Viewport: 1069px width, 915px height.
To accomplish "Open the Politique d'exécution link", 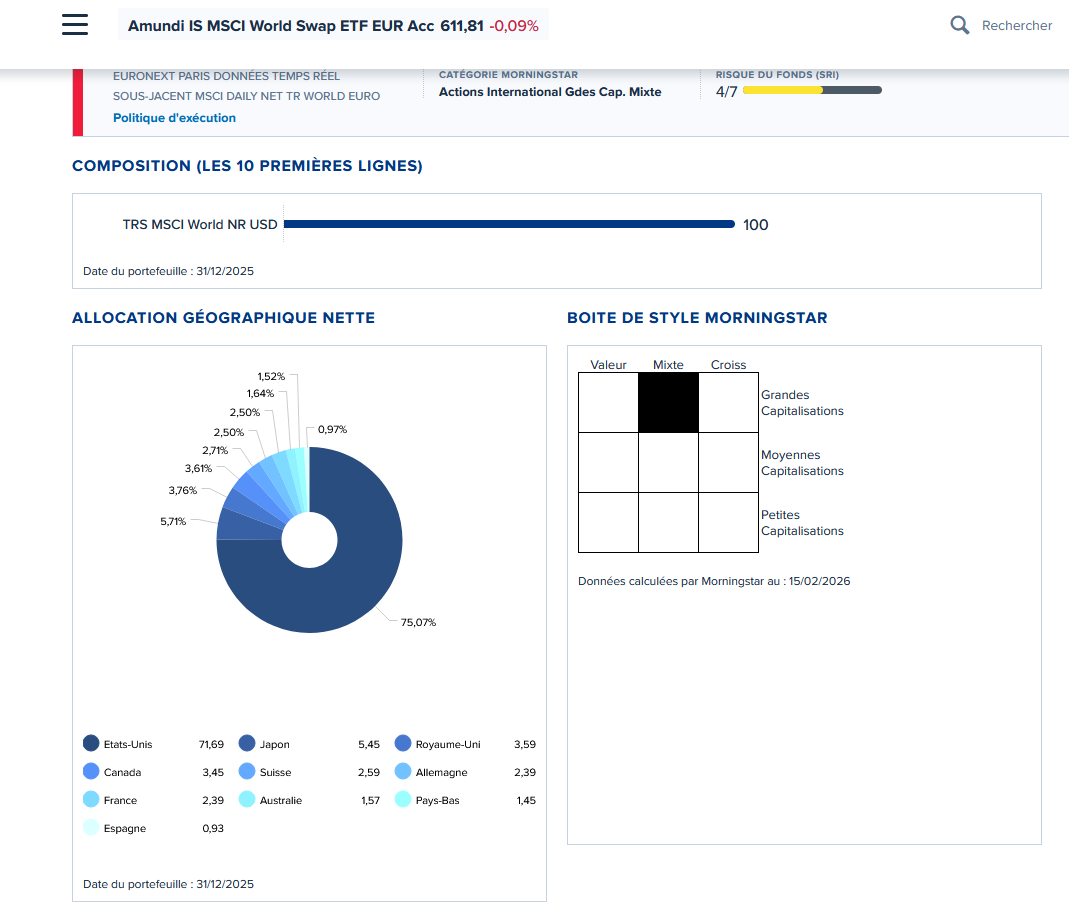I will click(174, 118).
